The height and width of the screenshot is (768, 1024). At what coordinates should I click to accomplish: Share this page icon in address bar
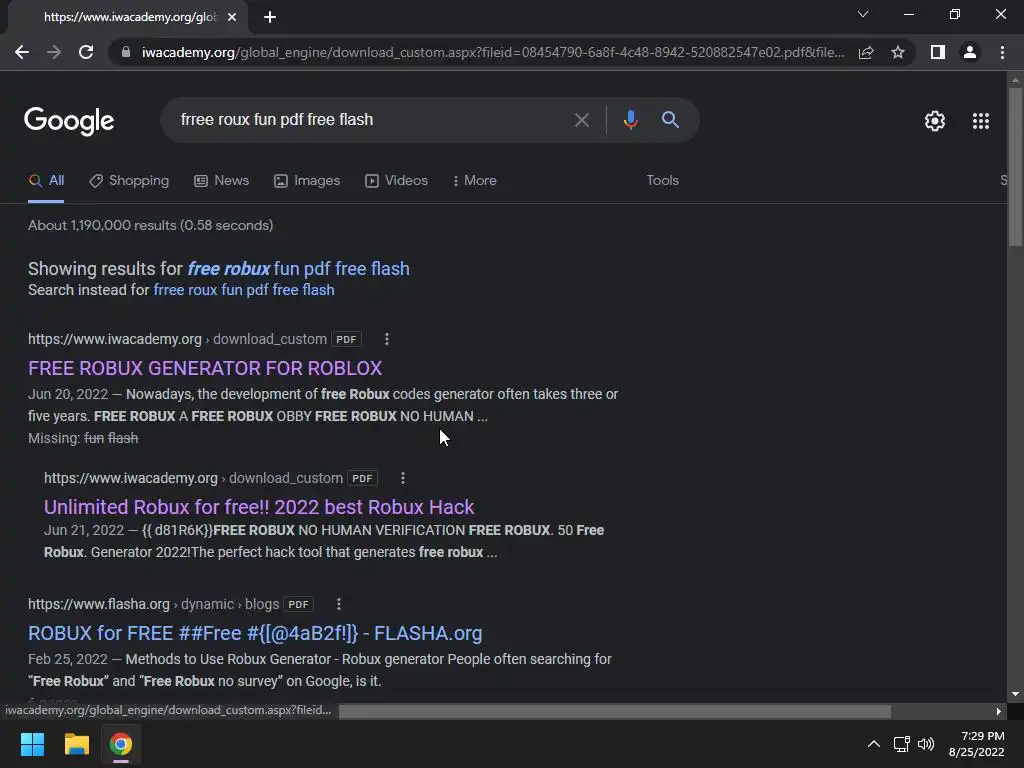pos(866,52)
